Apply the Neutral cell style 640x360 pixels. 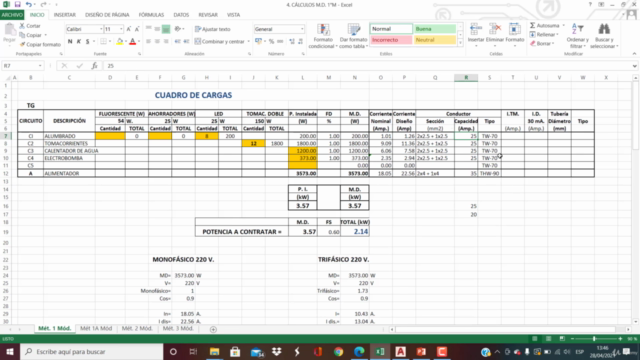click(x=435, y=40)
